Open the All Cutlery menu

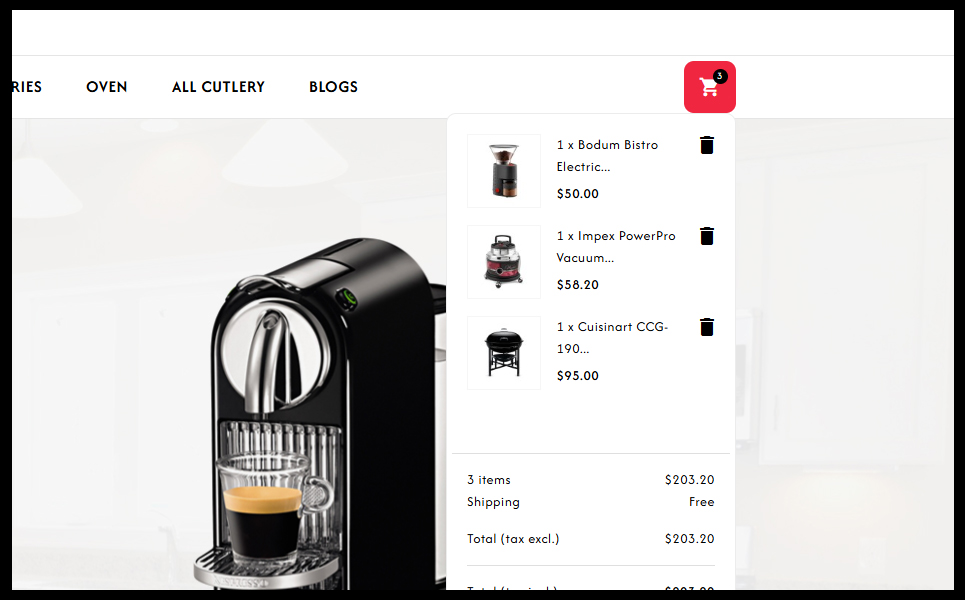click(218, 87)
